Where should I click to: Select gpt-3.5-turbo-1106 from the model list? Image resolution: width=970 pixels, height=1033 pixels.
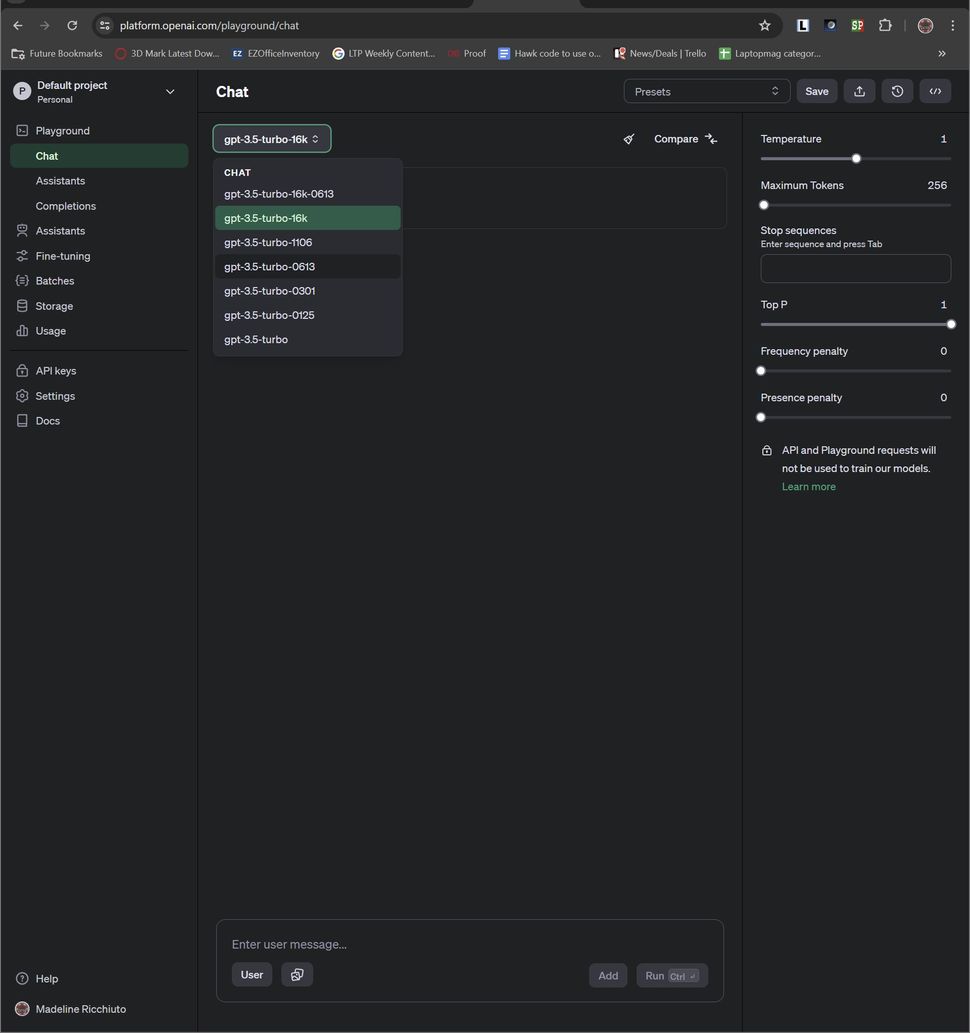point(268,242)
